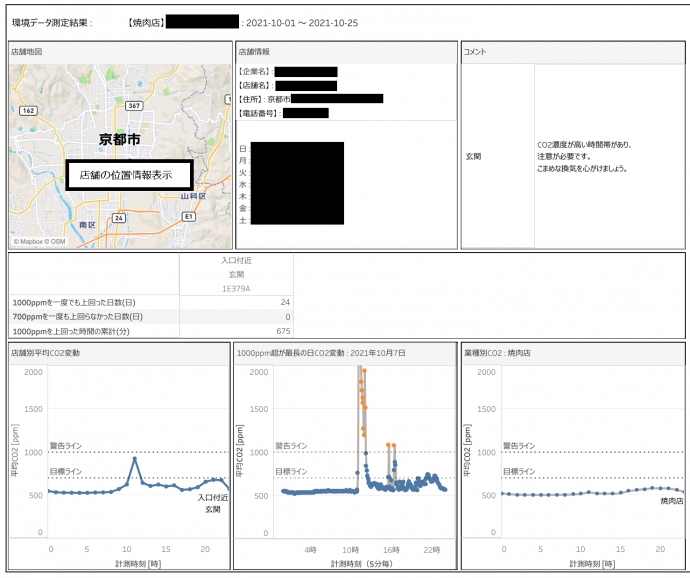Click row 1000ppmを一度でも上回った日数(日)
Screen dimensions: 690x578
click(149, 302)
